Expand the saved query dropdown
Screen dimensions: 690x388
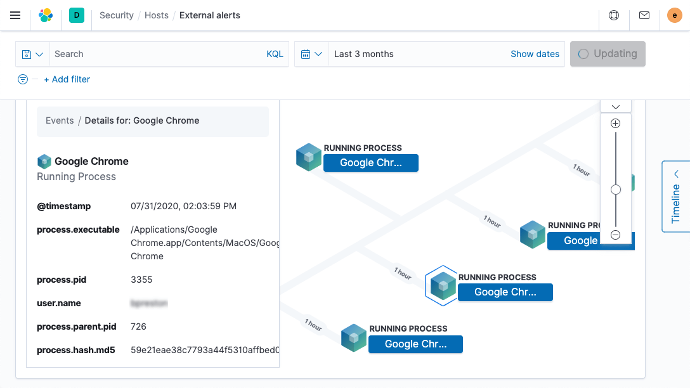[x=33, y=54]
